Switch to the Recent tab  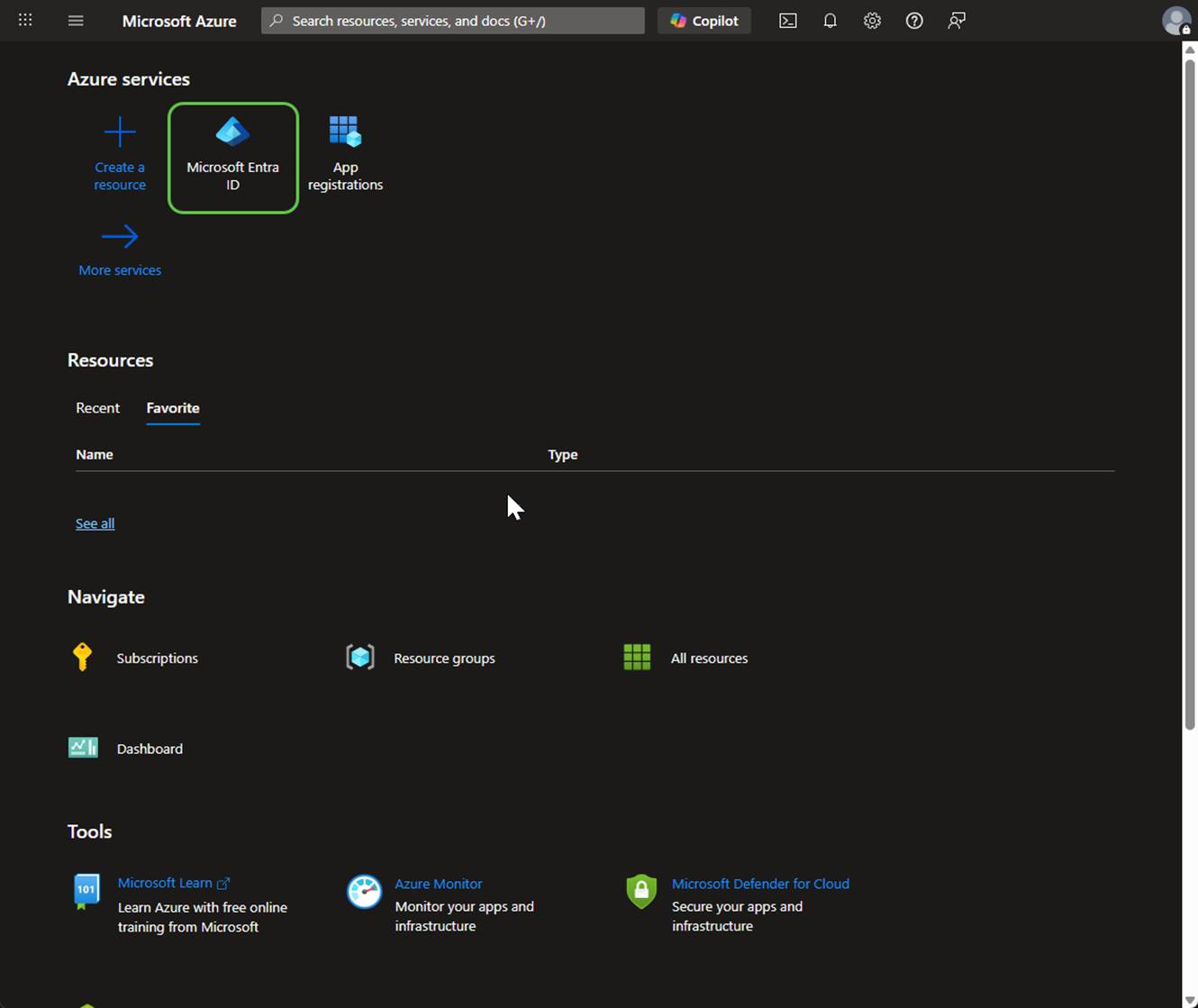pos(97,408)
